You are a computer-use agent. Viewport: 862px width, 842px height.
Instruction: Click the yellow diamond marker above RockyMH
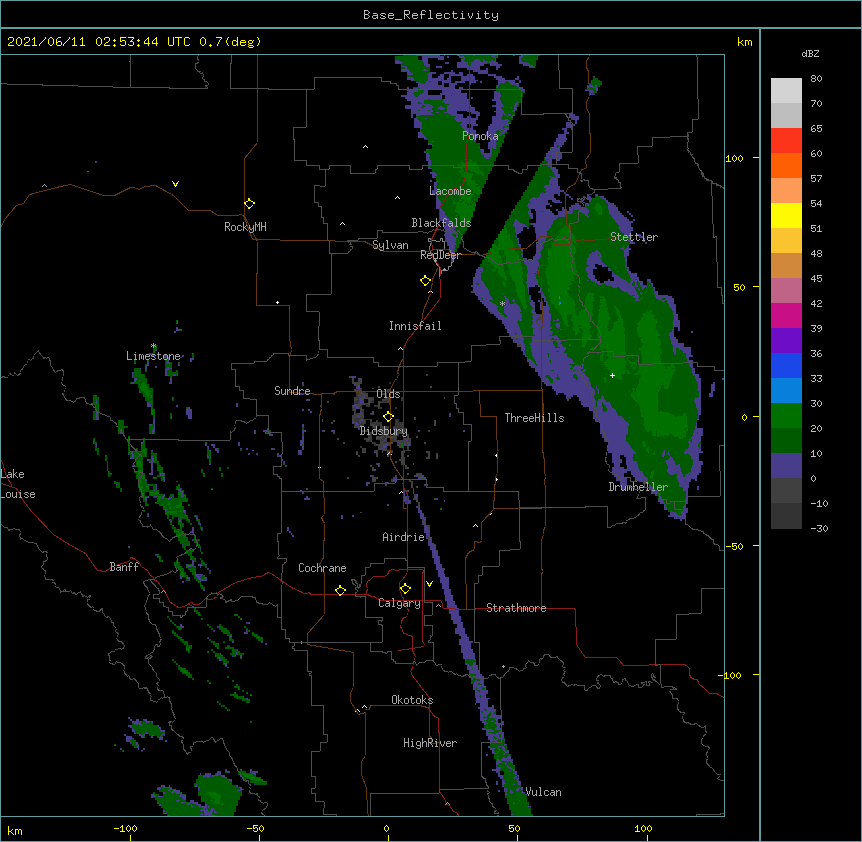pos(249,204)
